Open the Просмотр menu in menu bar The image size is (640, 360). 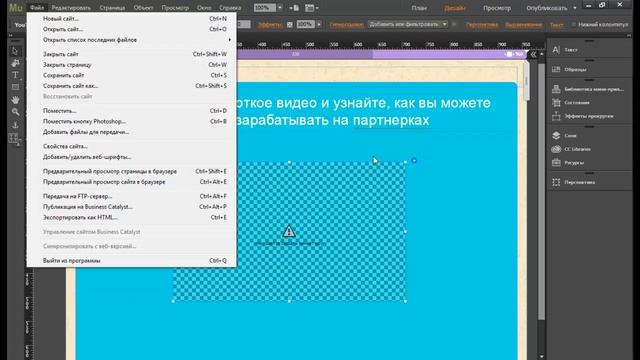click(175, 8)
